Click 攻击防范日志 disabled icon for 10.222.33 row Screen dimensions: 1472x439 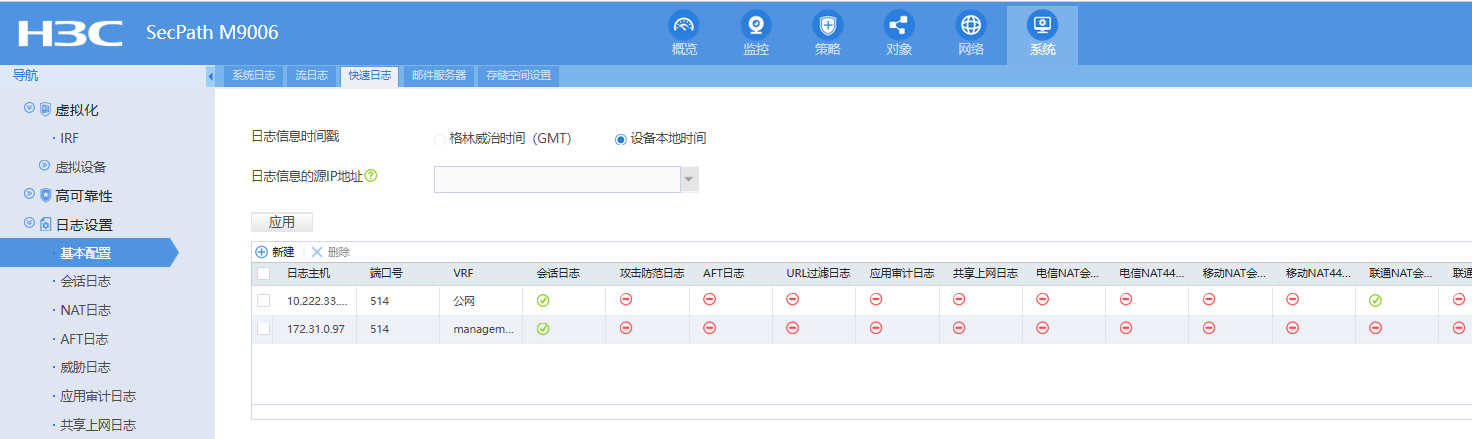[x=626, y=299]
